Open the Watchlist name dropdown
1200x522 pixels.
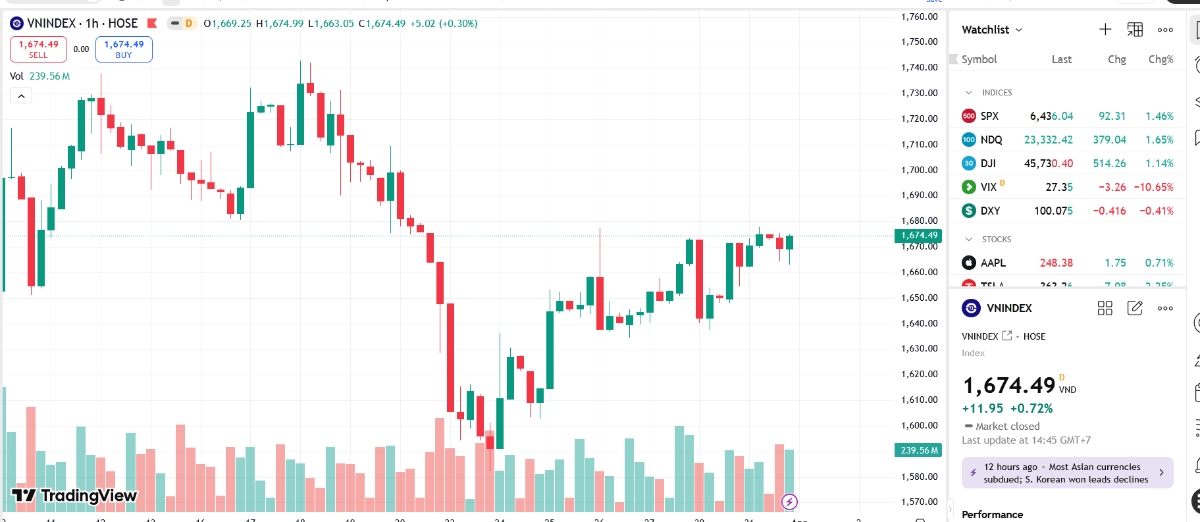click(x=992, y=30)
